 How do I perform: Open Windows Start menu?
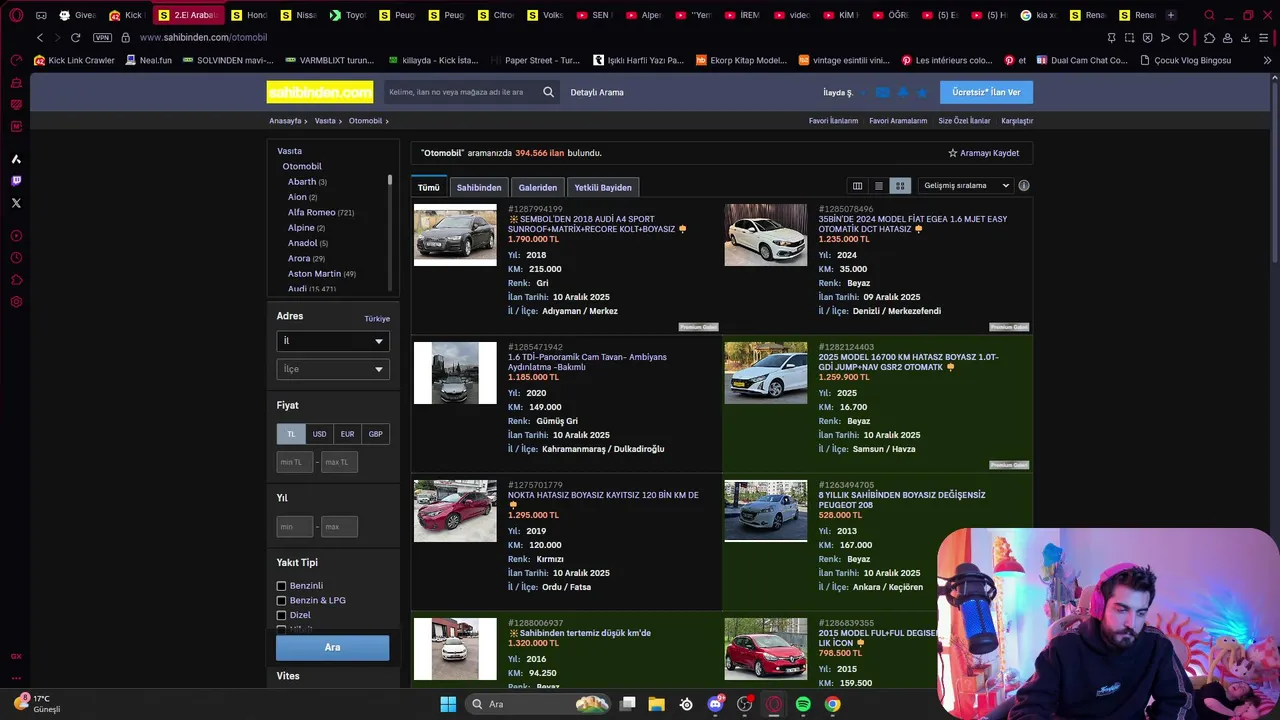click(x=448, y=704)
